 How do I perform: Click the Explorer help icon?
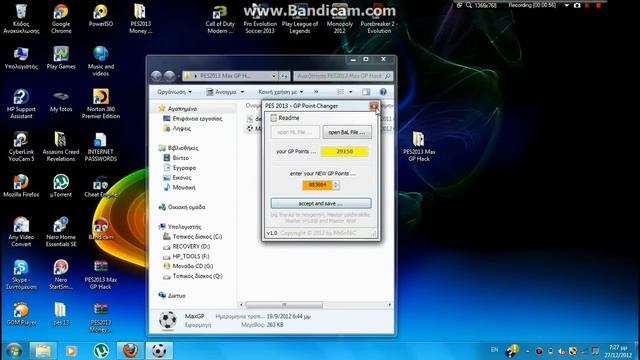[x=383, y=92]
